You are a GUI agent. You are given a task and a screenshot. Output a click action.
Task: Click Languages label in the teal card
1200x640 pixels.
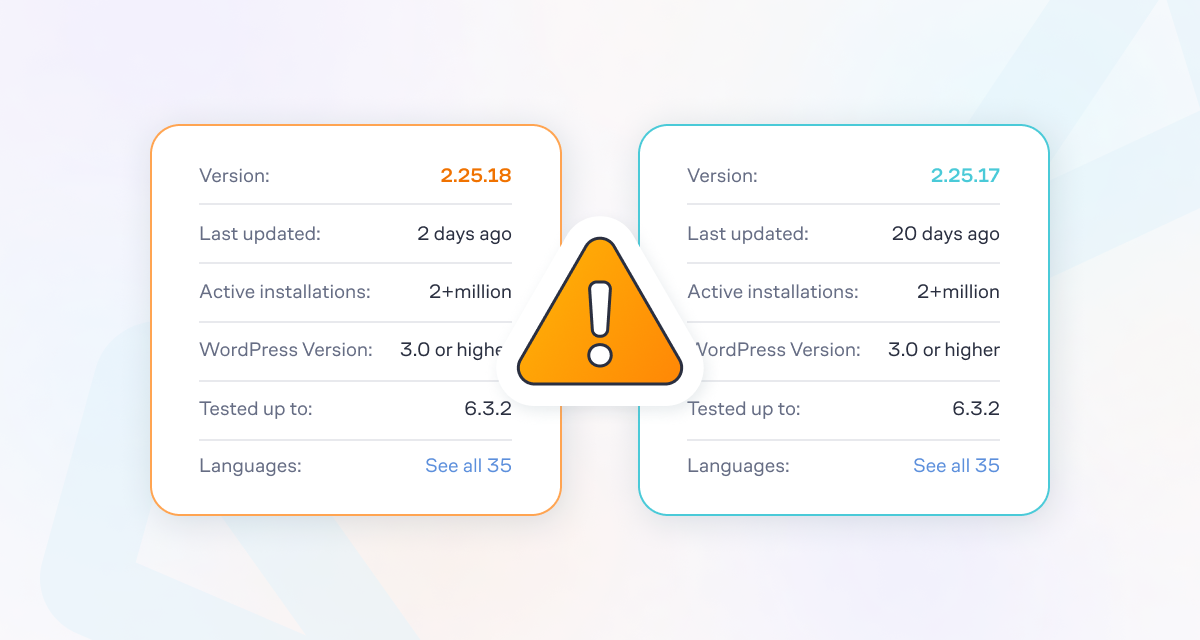(738, 466)
